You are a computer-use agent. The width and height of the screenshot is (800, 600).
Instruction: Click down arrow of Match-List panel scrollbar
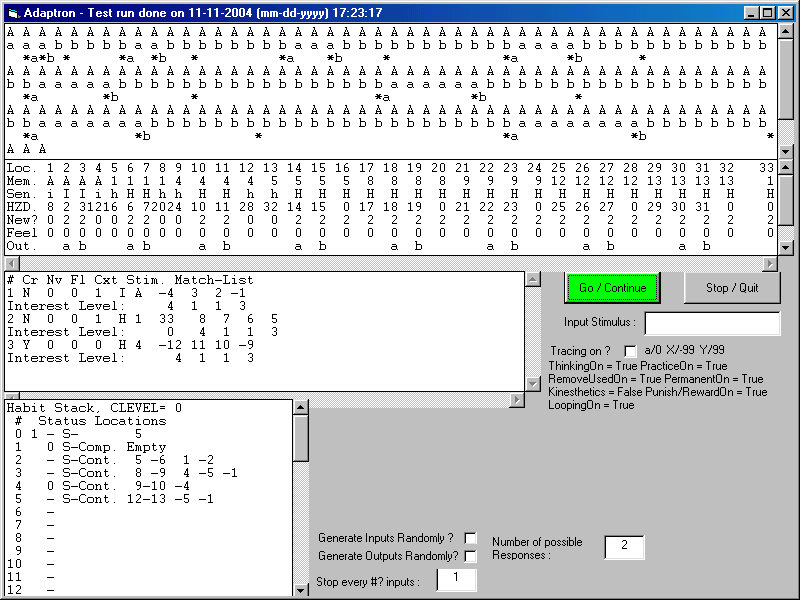tap(533, 384)
